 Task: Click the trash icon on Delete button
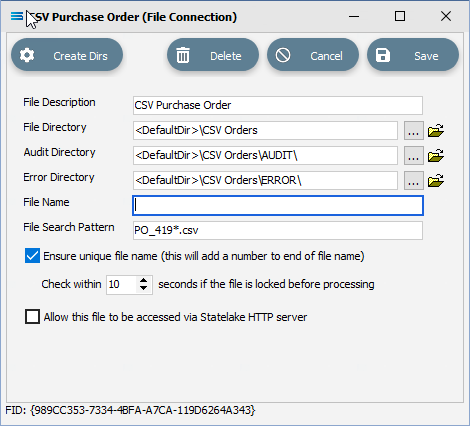(x=183, y=55)
